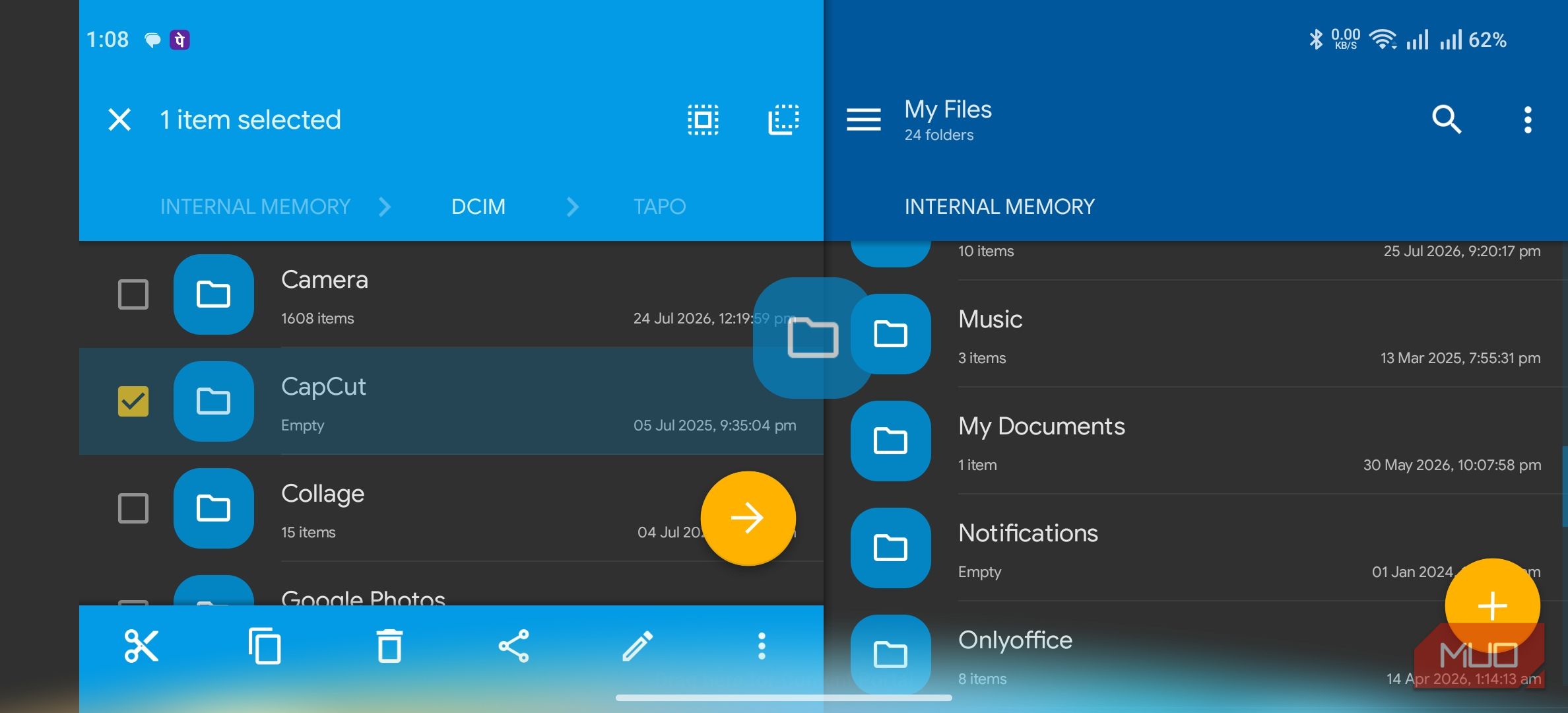Open more actions in bottom toolbar

click(x=762, y=646)
